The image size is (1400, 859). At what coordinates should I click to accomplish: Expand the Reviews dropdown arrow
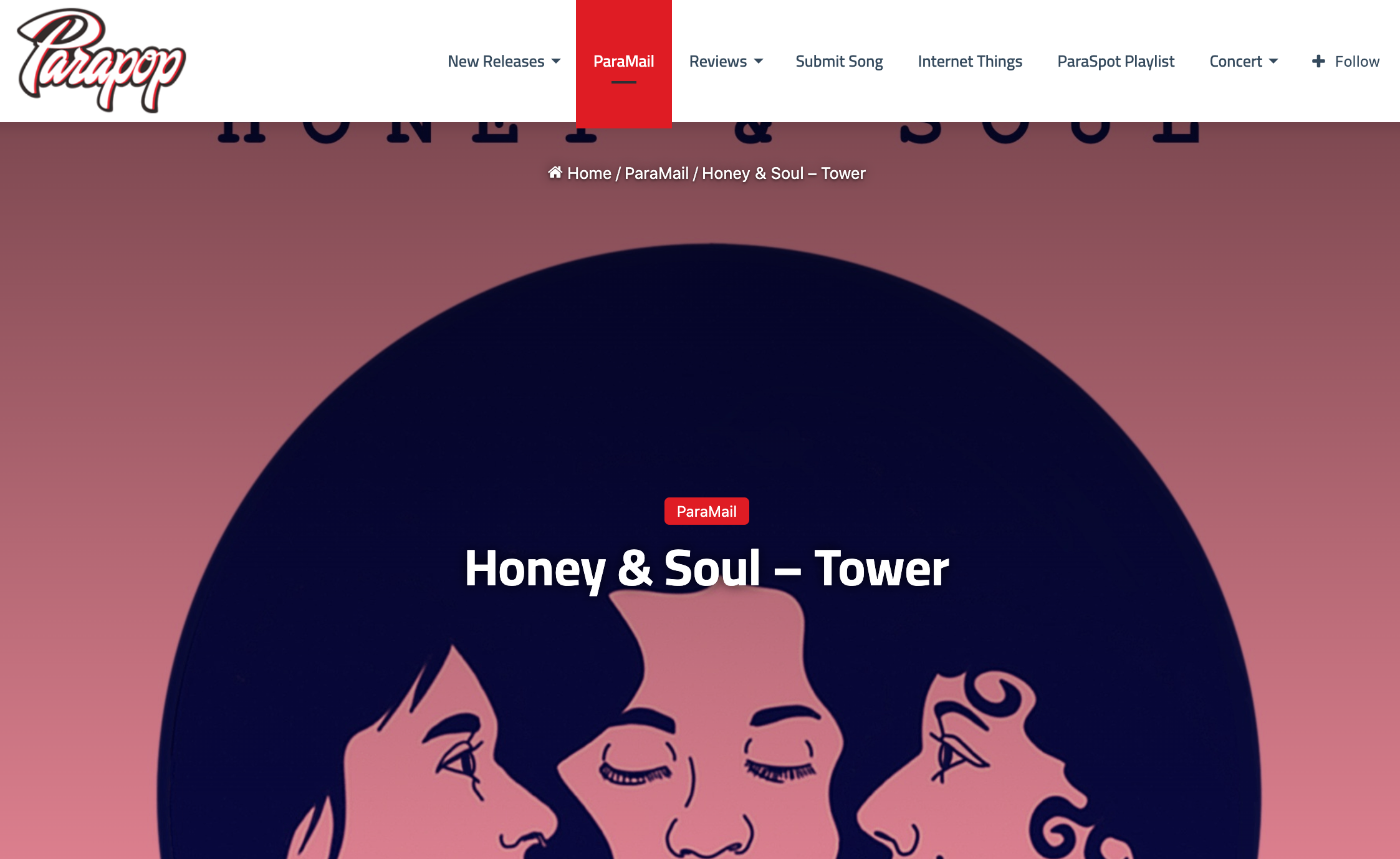coord(759,61)
